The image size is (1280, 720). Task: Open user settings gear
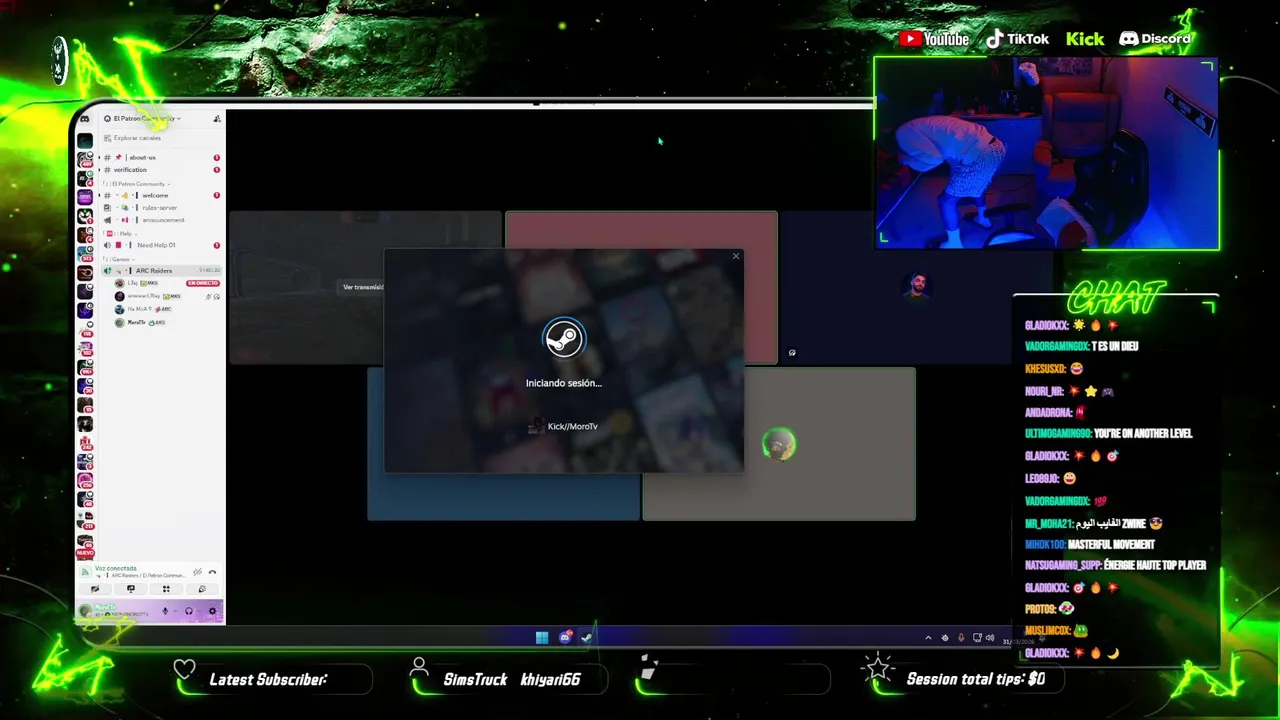[212, 611]
